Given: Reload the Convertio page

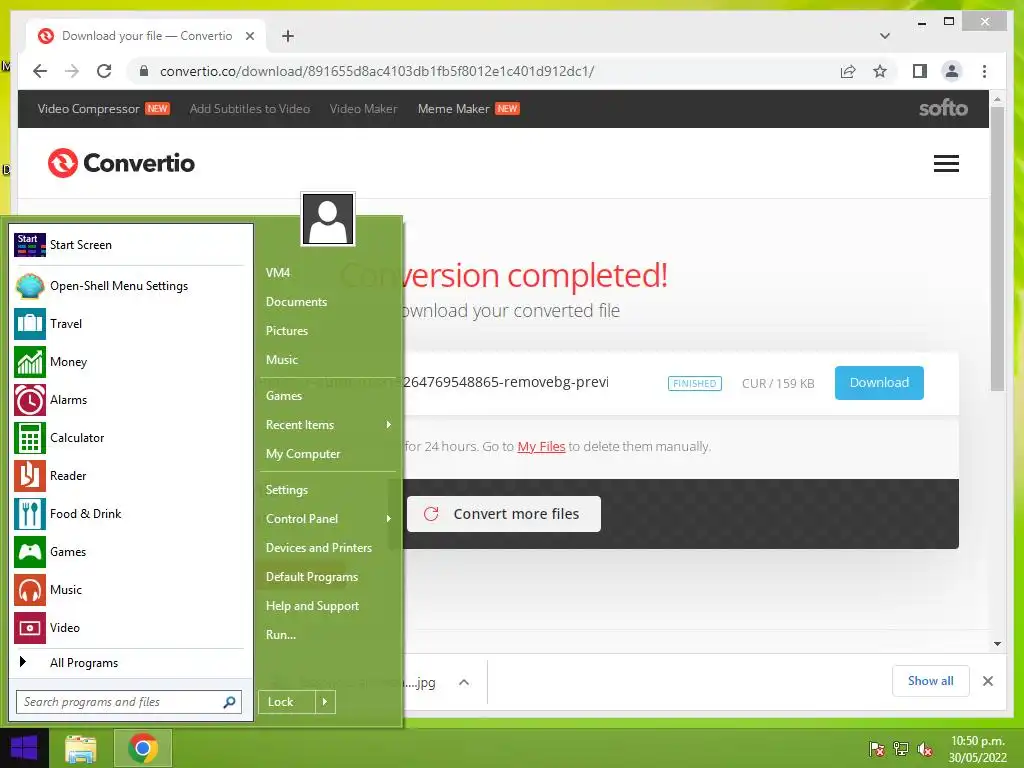Looking at the screenshot, I should pyautogui.click(x=104, y=71).
